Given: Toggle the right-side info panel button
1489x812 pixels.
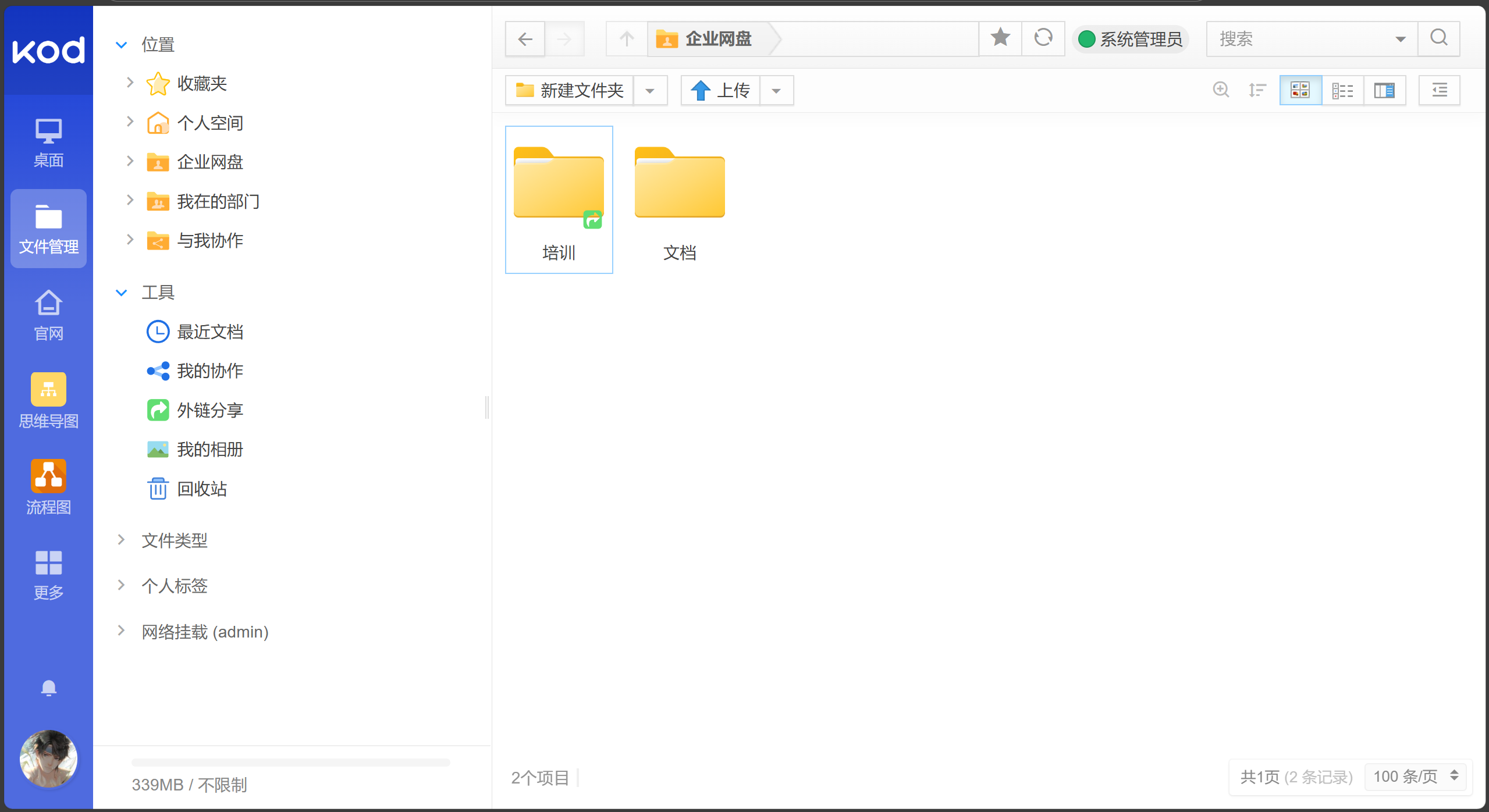Looking at the screenshot, I should [x=1440, y=90].
